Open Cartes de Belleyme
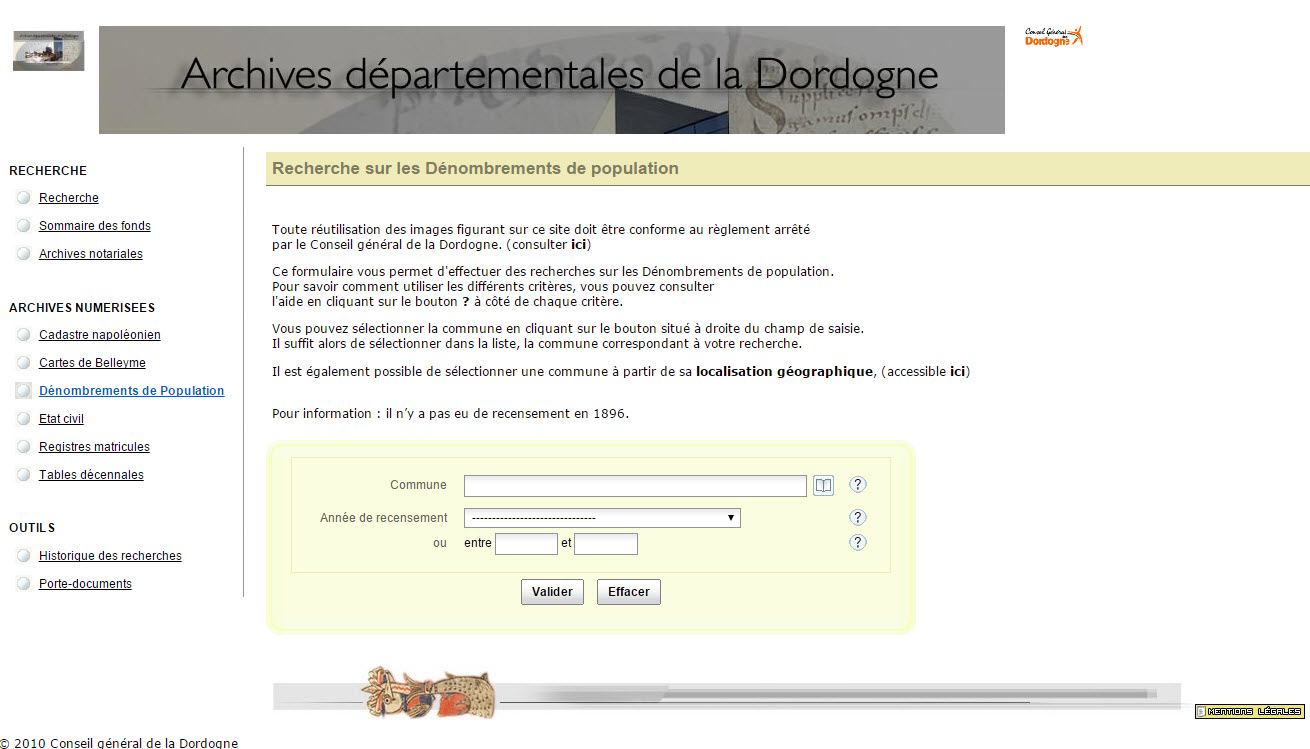1310x749 pixels. tap(92, 363)
